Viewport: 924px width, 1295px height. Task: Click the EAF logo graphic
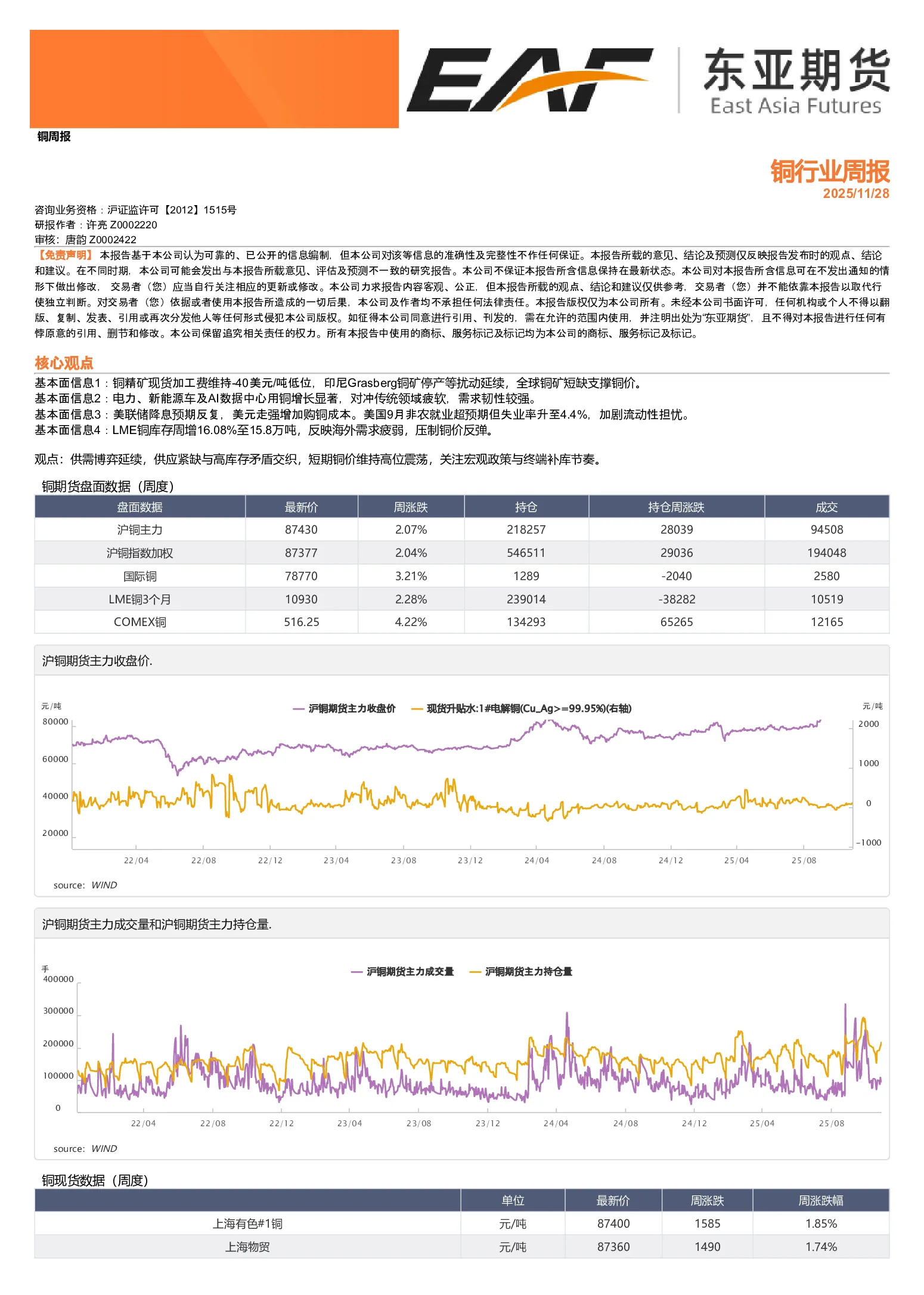click(529, 79)
